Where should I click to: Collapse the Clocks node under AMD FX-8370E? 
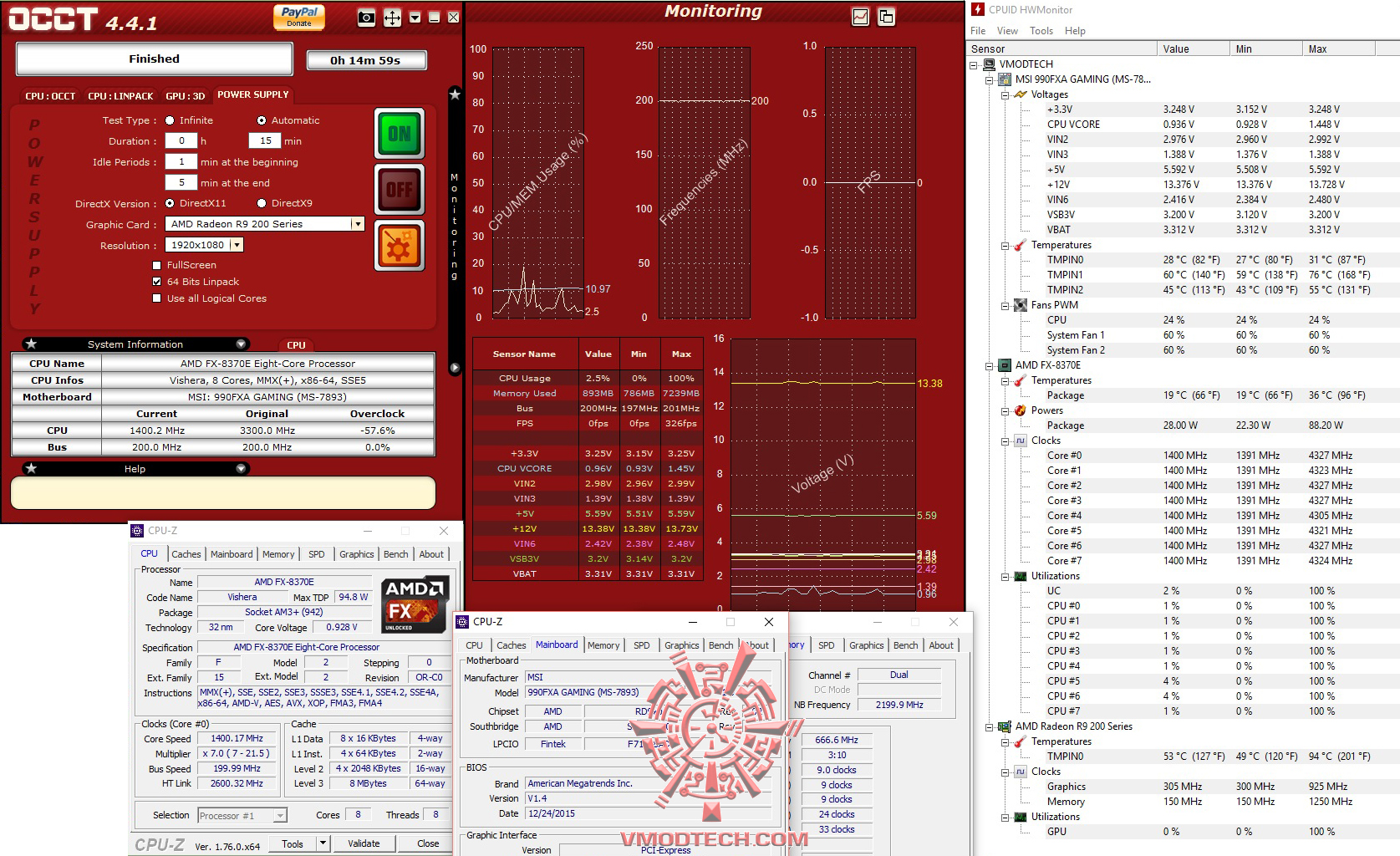(x=1005, y=441)
